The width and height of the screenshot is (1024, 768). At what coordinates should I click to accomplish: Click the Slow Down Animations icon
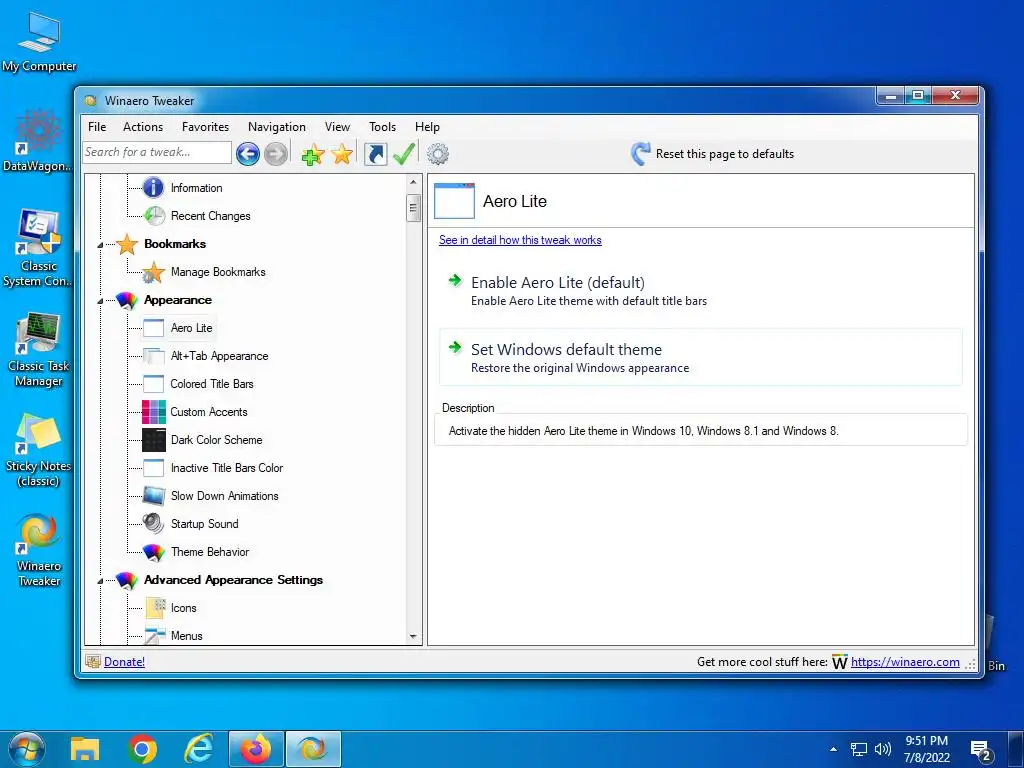pyautogui.click(x=153, y=496)
